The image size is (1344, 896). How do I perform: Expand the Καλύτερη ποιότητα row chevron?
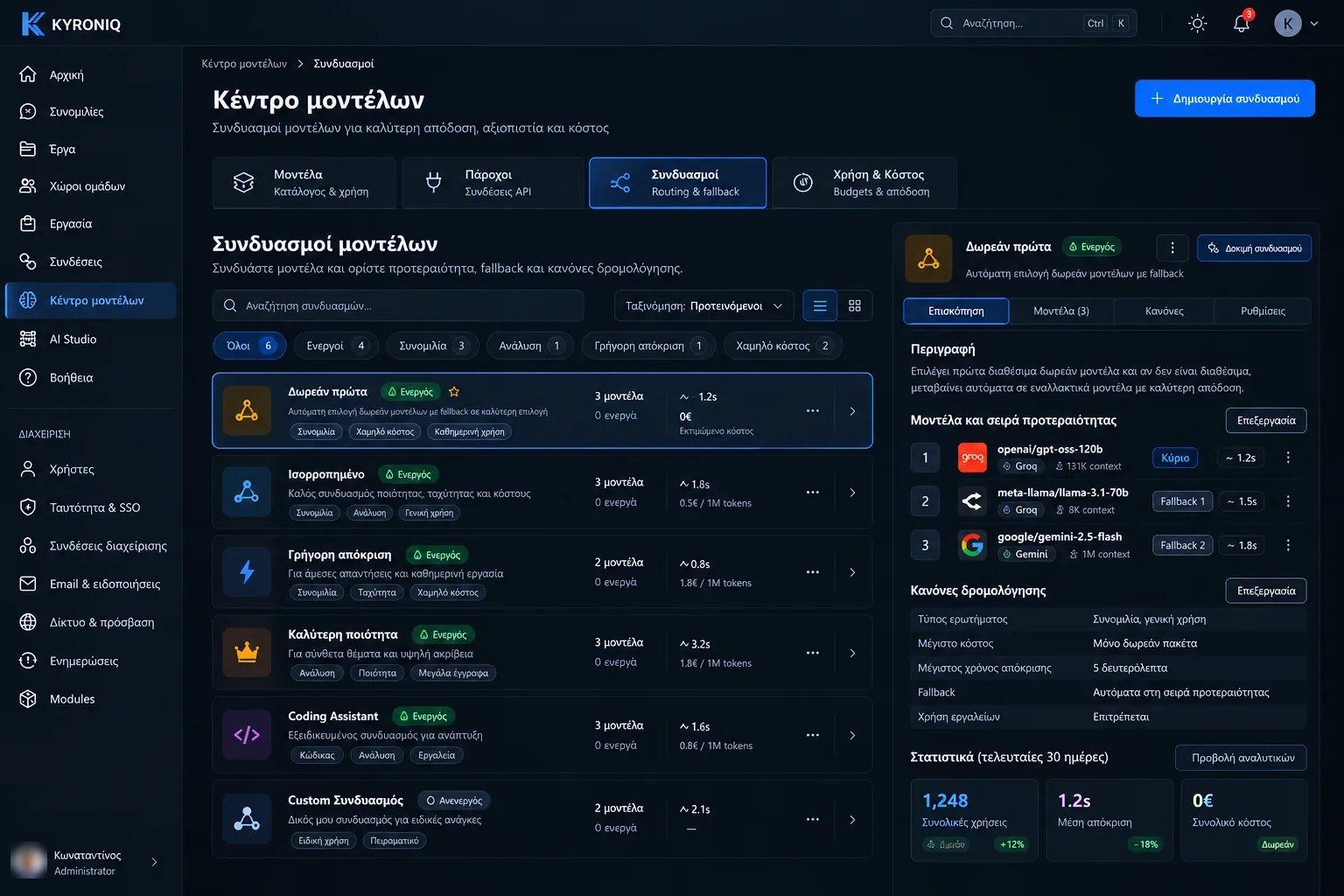(x=852, y=653)
